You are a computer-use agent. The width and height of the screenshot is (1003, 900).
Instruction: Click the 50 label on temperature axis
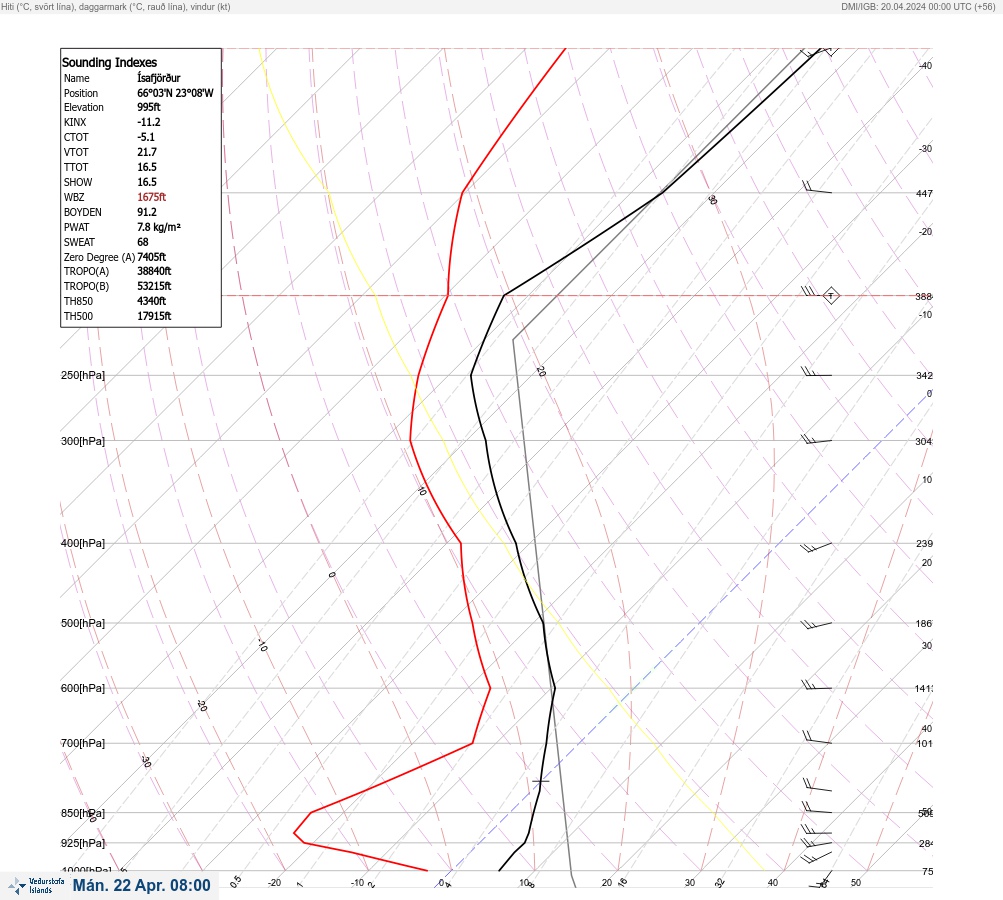856,883
